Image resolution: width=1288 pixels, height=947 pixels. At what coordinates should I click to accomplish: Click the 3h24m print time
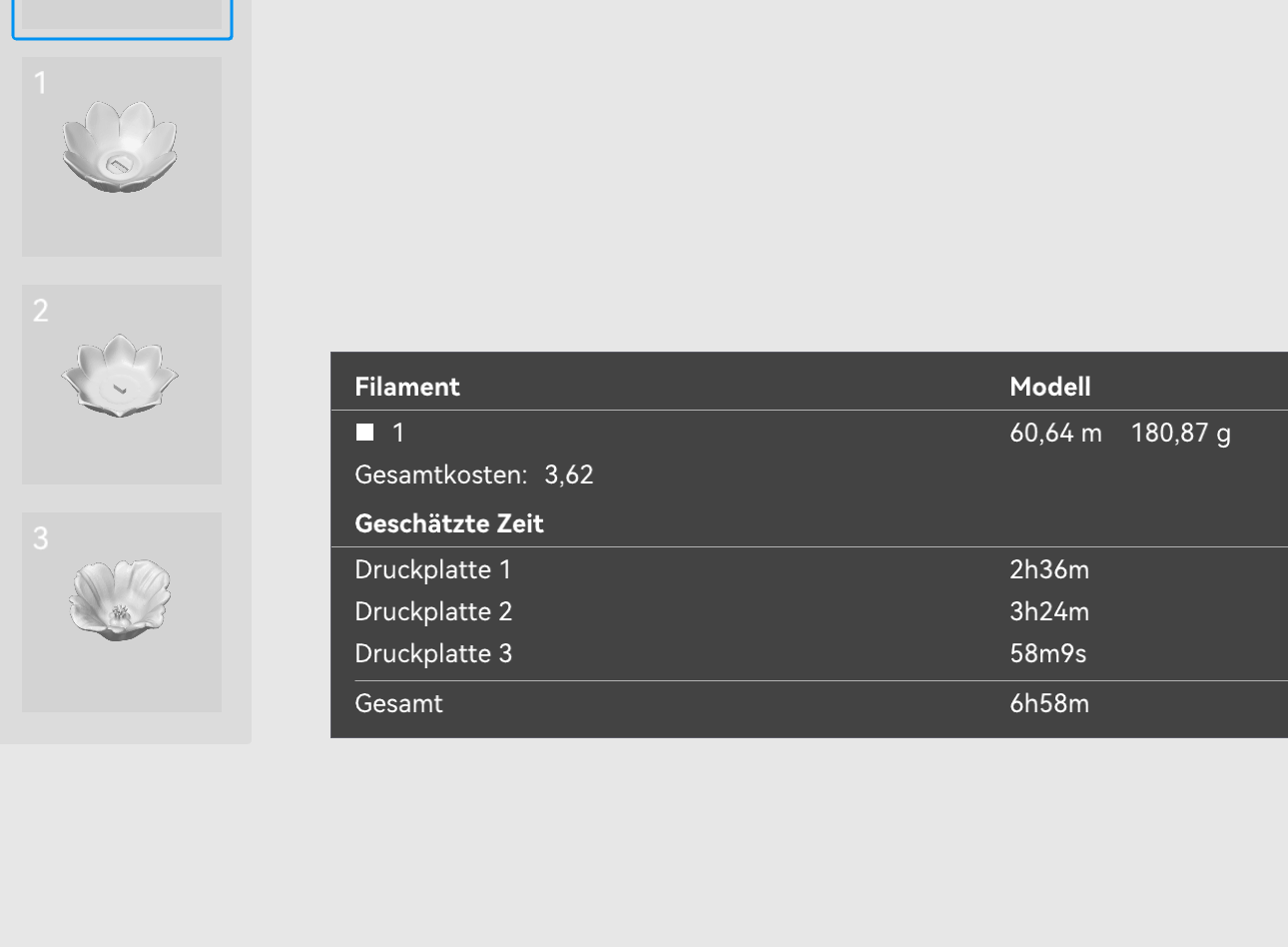pyautogui.click(x=1049, y=611)
